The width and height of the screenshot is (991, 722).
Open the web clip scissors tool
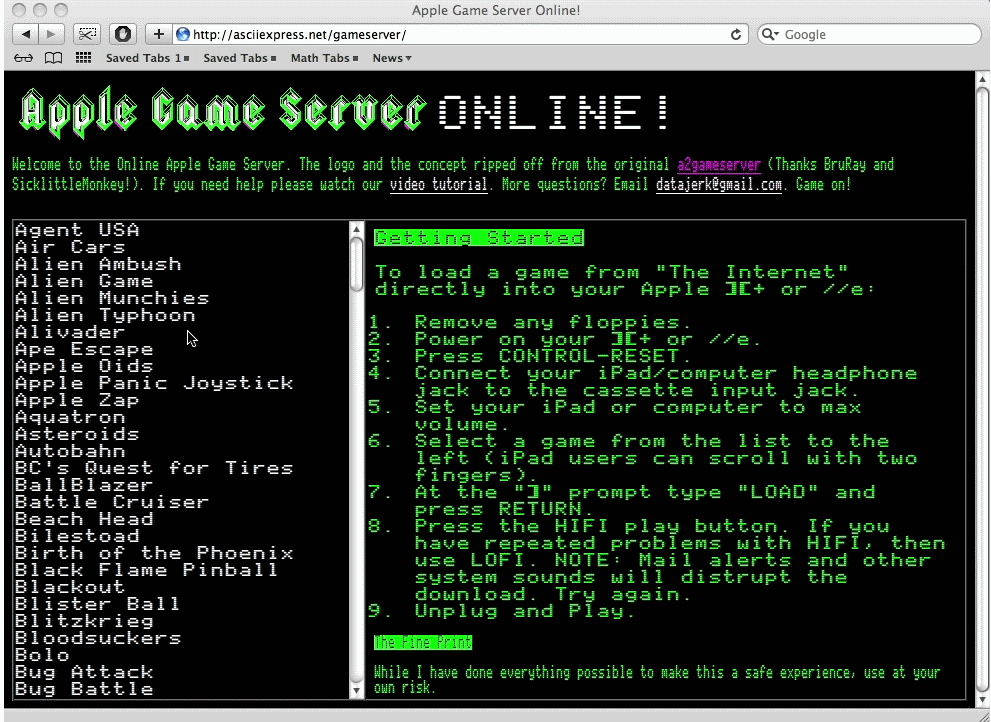pyautogui.click(x=87, y=34)
